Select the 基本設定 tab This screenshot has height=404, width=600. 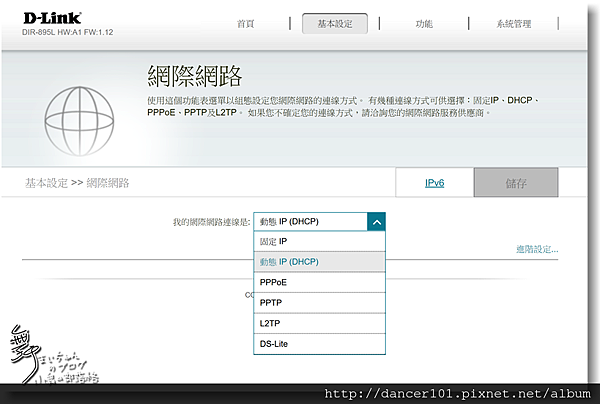click(x=335, y=24)
